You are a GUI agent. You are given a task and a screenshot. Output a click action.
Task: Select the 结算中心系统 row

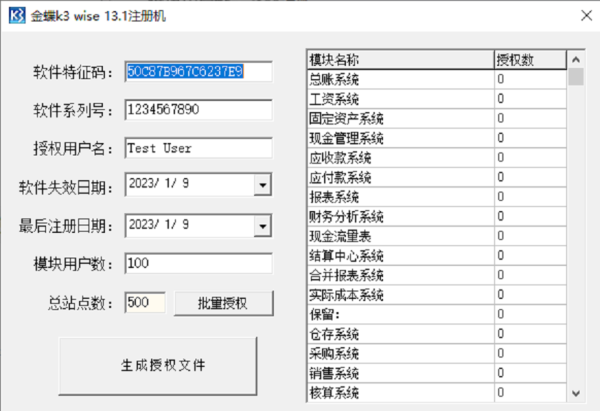point(437,256)
